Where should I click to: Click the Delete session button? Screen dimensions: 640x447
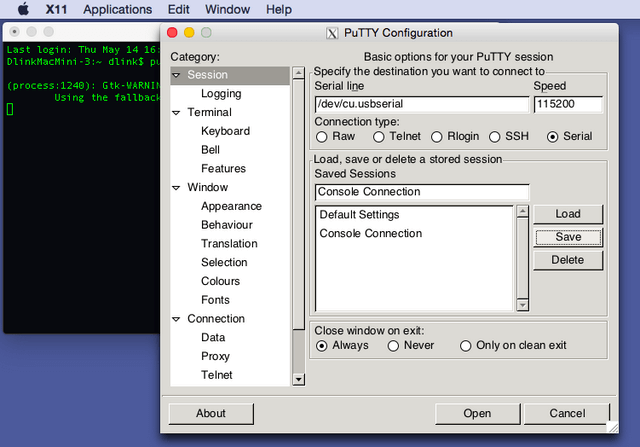click(568, 260)
